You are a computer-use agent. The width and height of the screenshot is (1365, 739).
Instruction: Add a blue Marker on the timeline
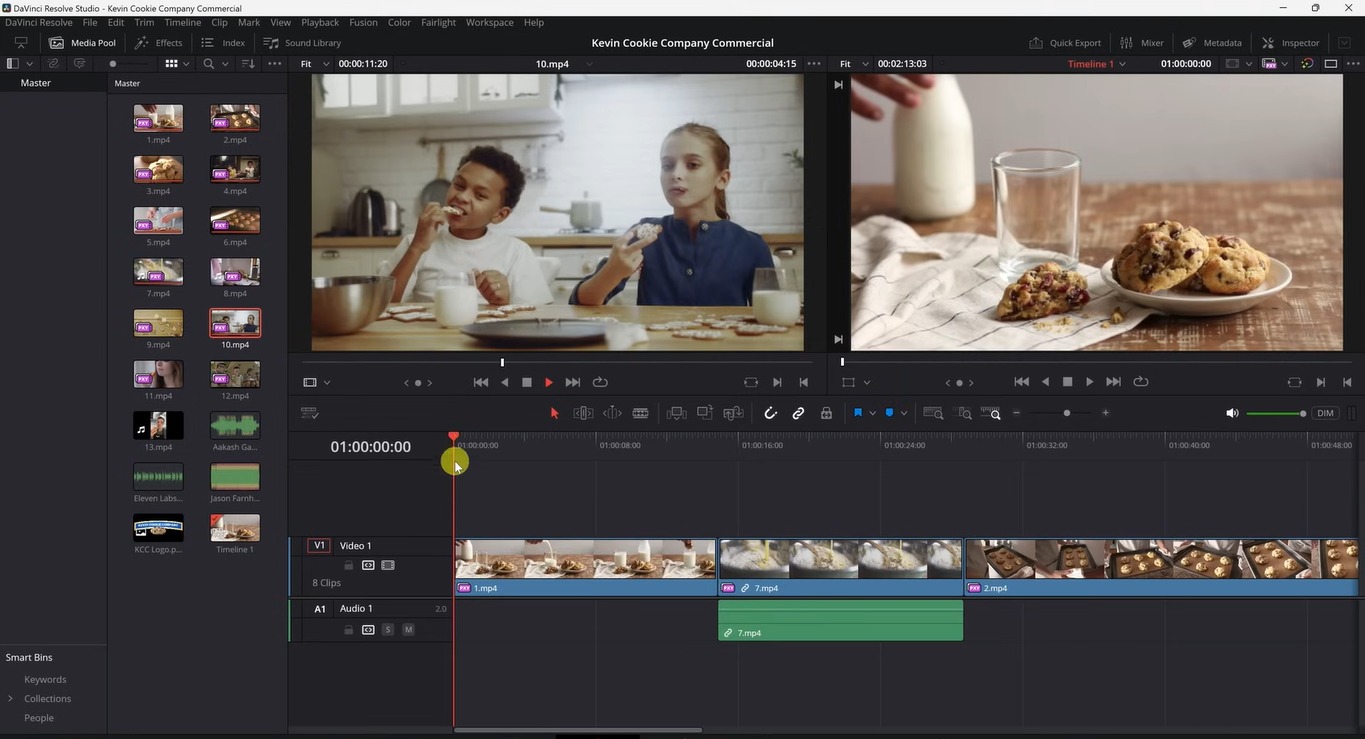click(x=889, y=413)
